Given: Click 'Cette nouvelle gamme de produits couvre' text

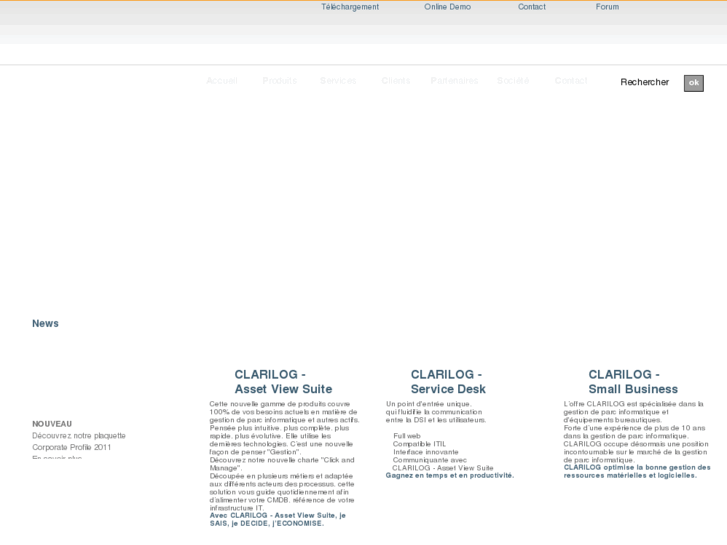Looking at the screenshot, I should coord(280,404).
